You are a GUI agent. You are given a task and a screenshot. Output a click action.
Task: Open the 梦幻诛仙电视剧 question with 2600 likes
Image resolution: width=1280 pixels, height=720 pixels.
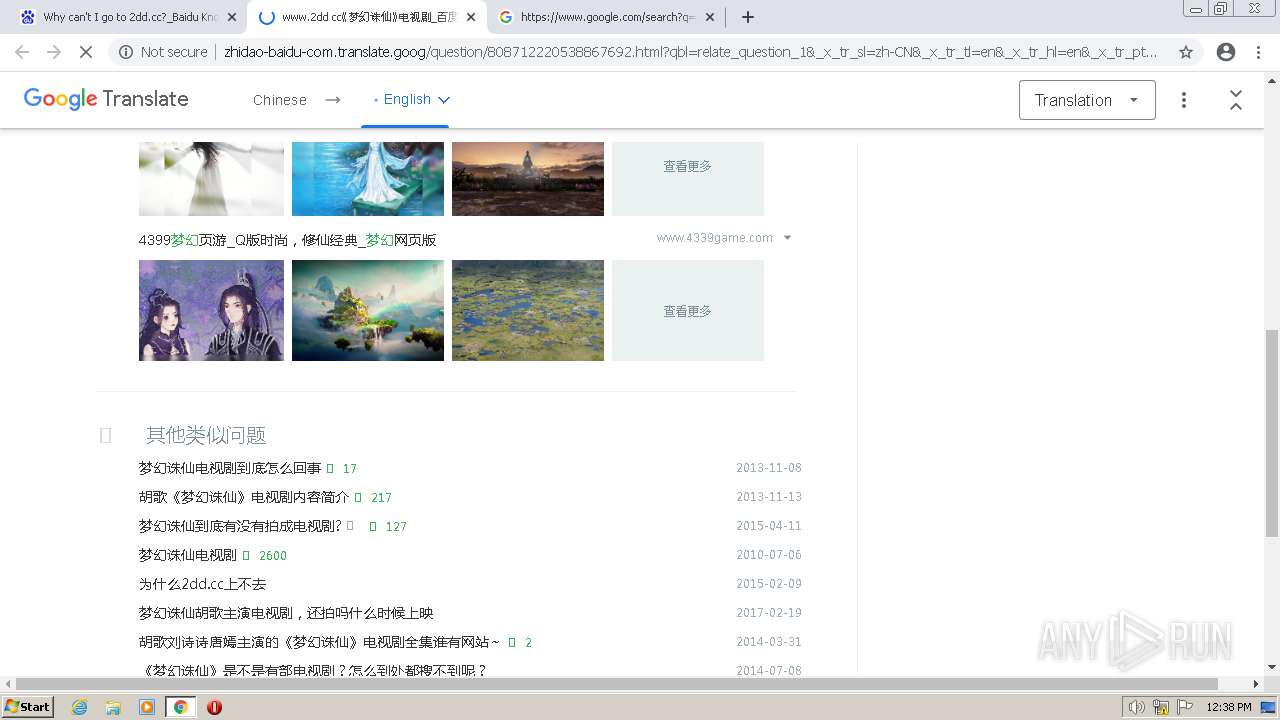pos(187,555)
